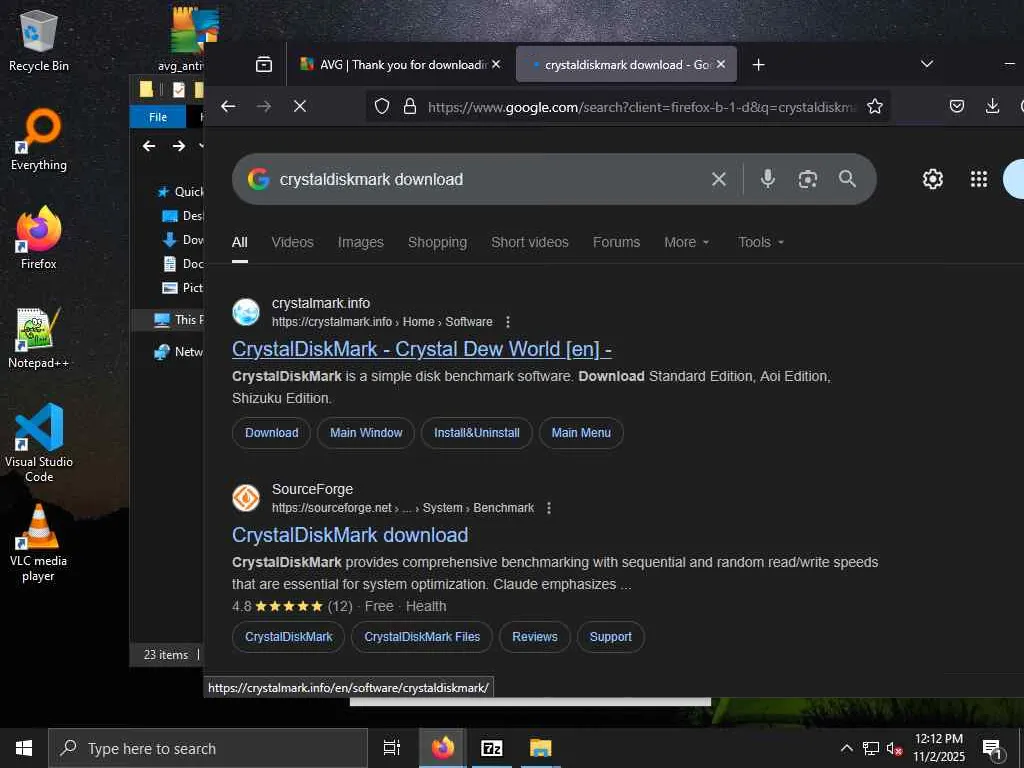Click Firefox forward arrow button
The width and height of the screenshot is (1024, 768).
[x=264, y=106]
